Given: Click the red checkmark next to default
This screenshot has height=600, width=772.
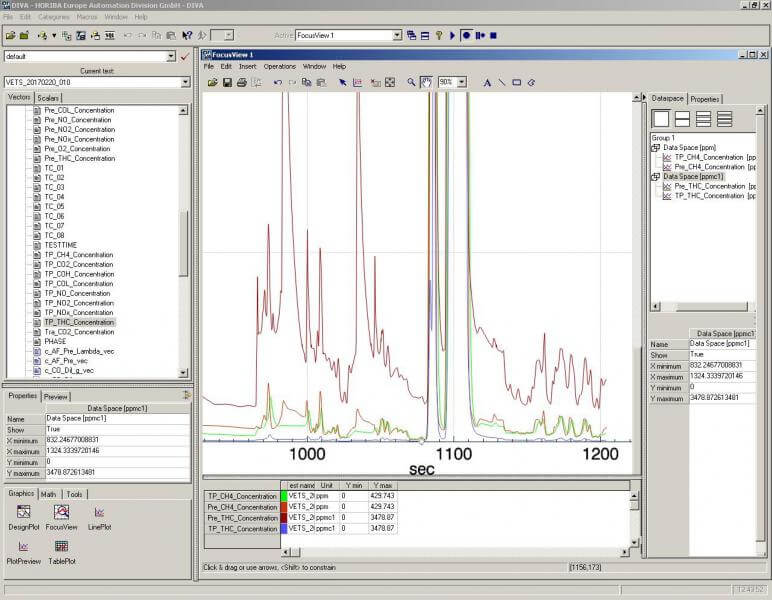Looking at the screenshot, I should click(185, 57).
